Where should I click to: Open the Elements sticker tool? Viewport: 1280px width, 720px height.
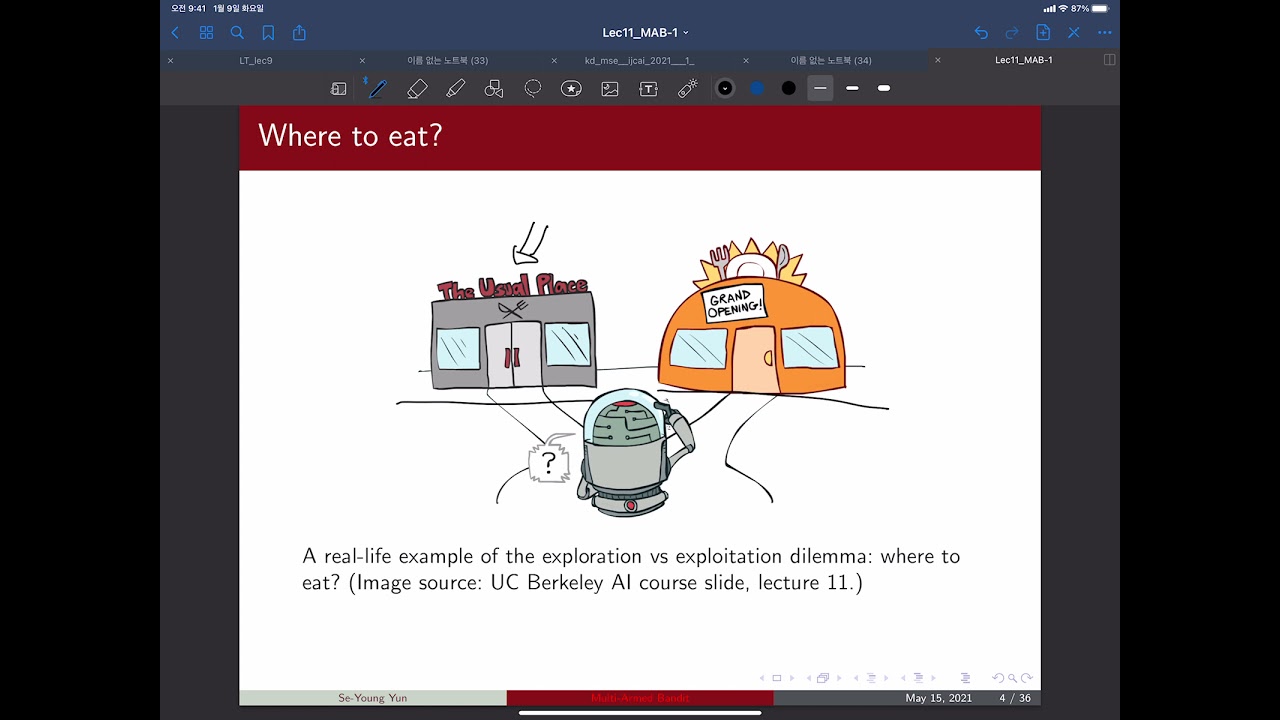[571, 89]
